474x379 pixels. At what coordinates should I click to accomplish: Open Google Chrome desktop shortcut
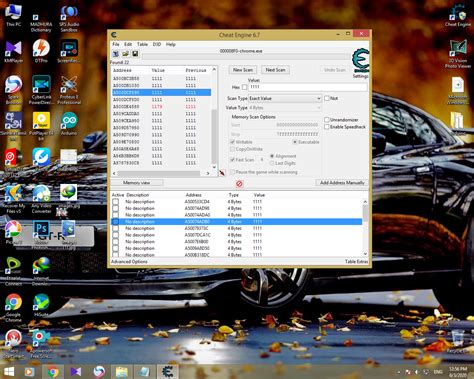tap(14, 307)
